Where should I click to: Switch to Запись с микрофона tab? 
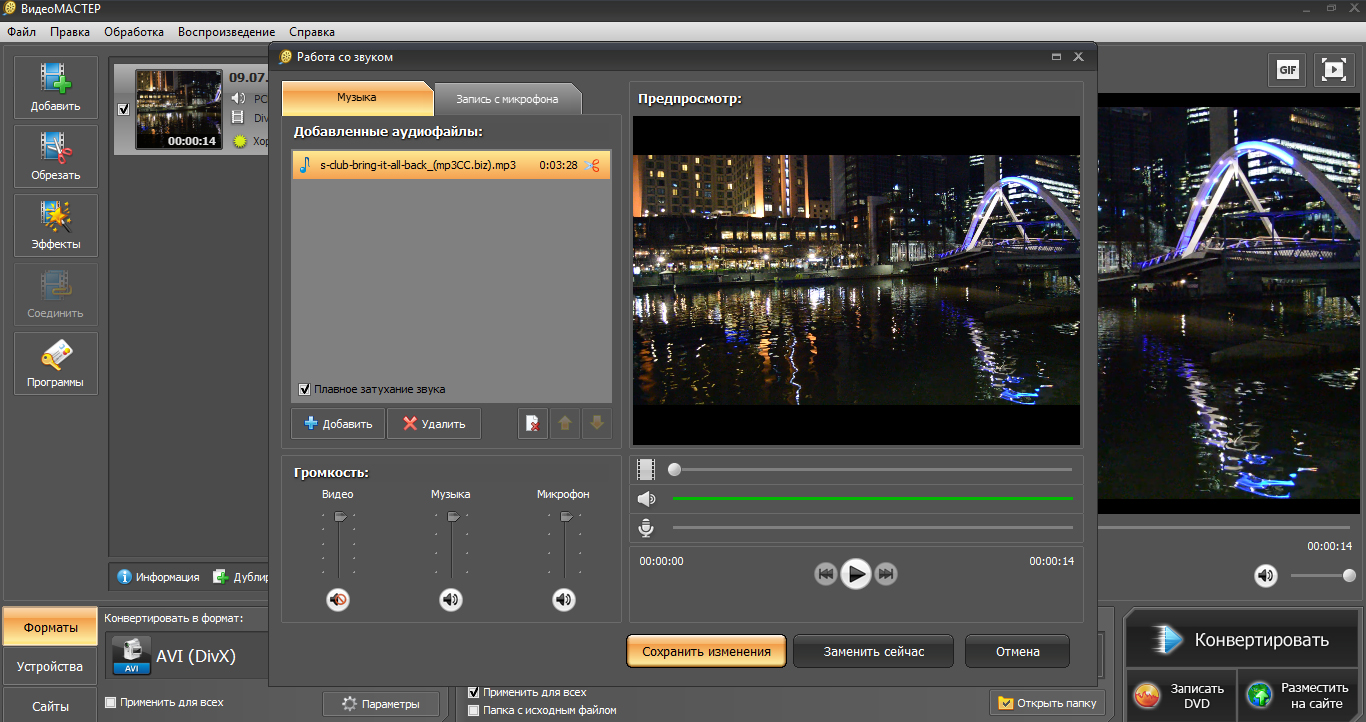point(507,99)
